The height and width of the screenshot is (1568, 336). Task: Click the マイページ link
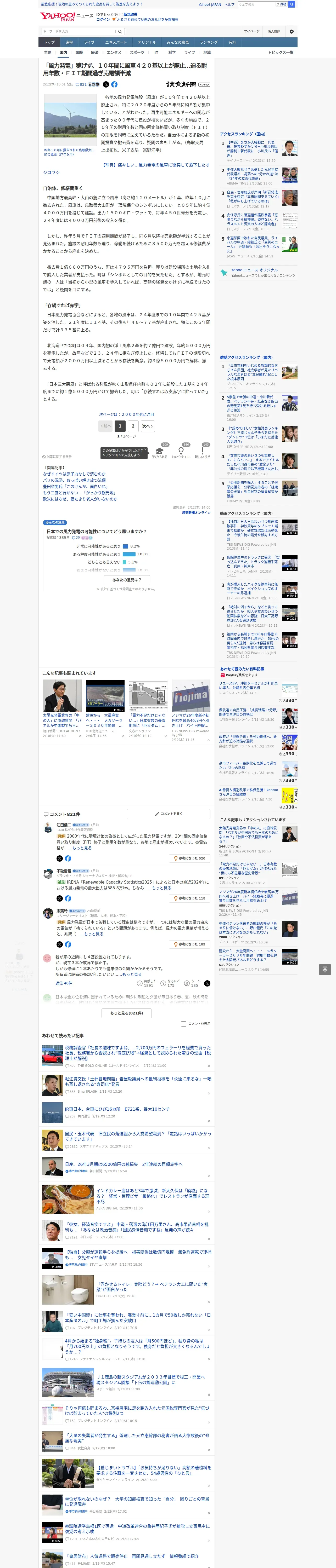click(x=251, y=32)
